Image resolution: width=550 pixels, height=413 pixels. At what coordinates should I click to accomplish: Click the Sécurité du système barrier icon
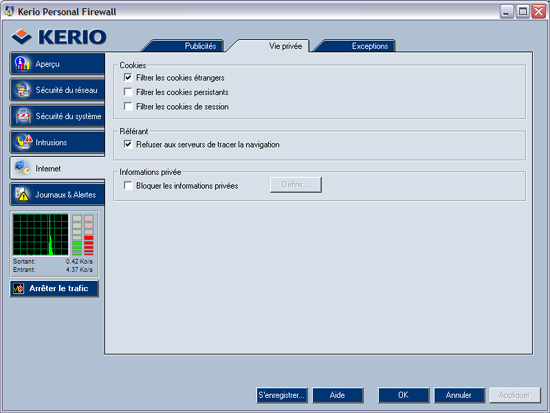[x=23, y=116]
